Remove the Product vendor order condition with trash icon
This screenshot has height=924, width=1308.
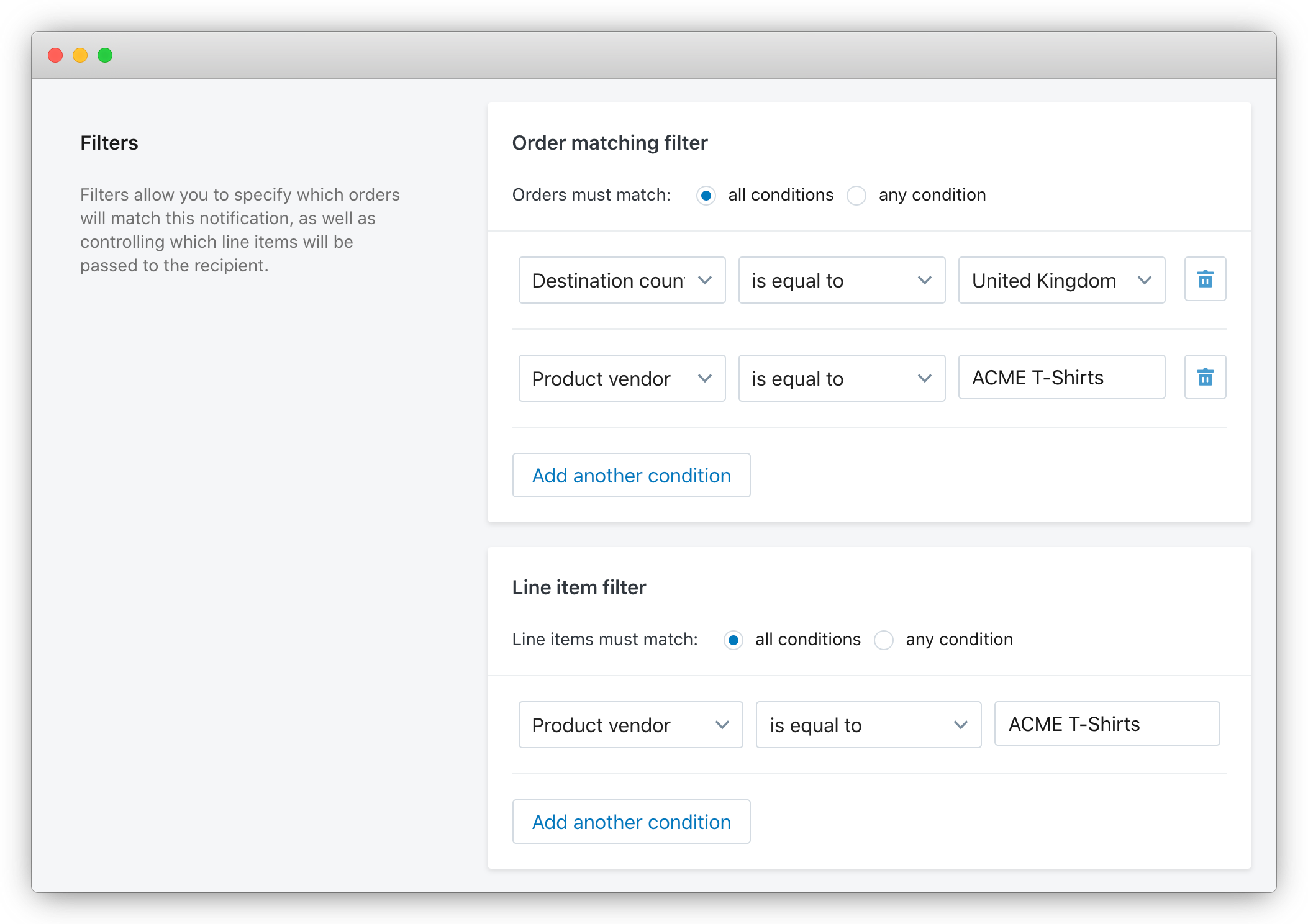pyautogui.click(x=1205, y=377)
